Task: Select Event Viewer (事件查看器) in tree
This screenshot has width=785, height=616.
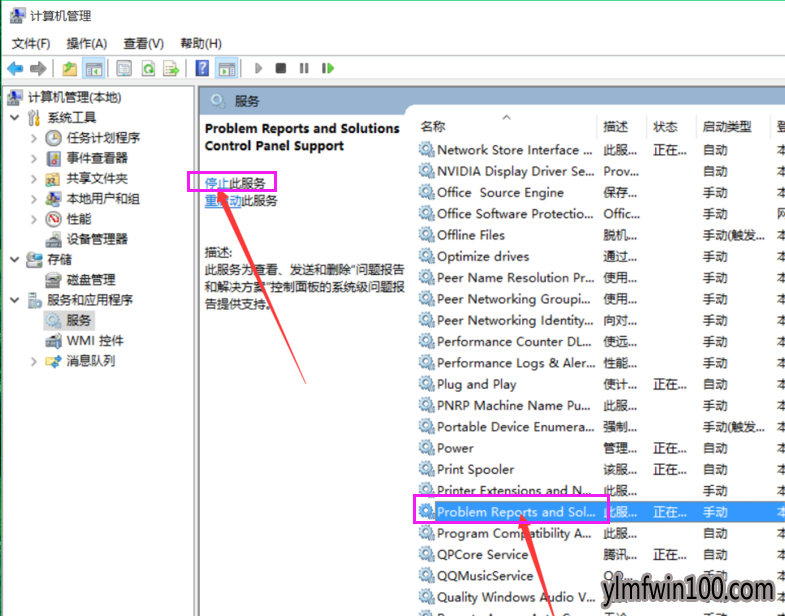Action: (97, 158)
